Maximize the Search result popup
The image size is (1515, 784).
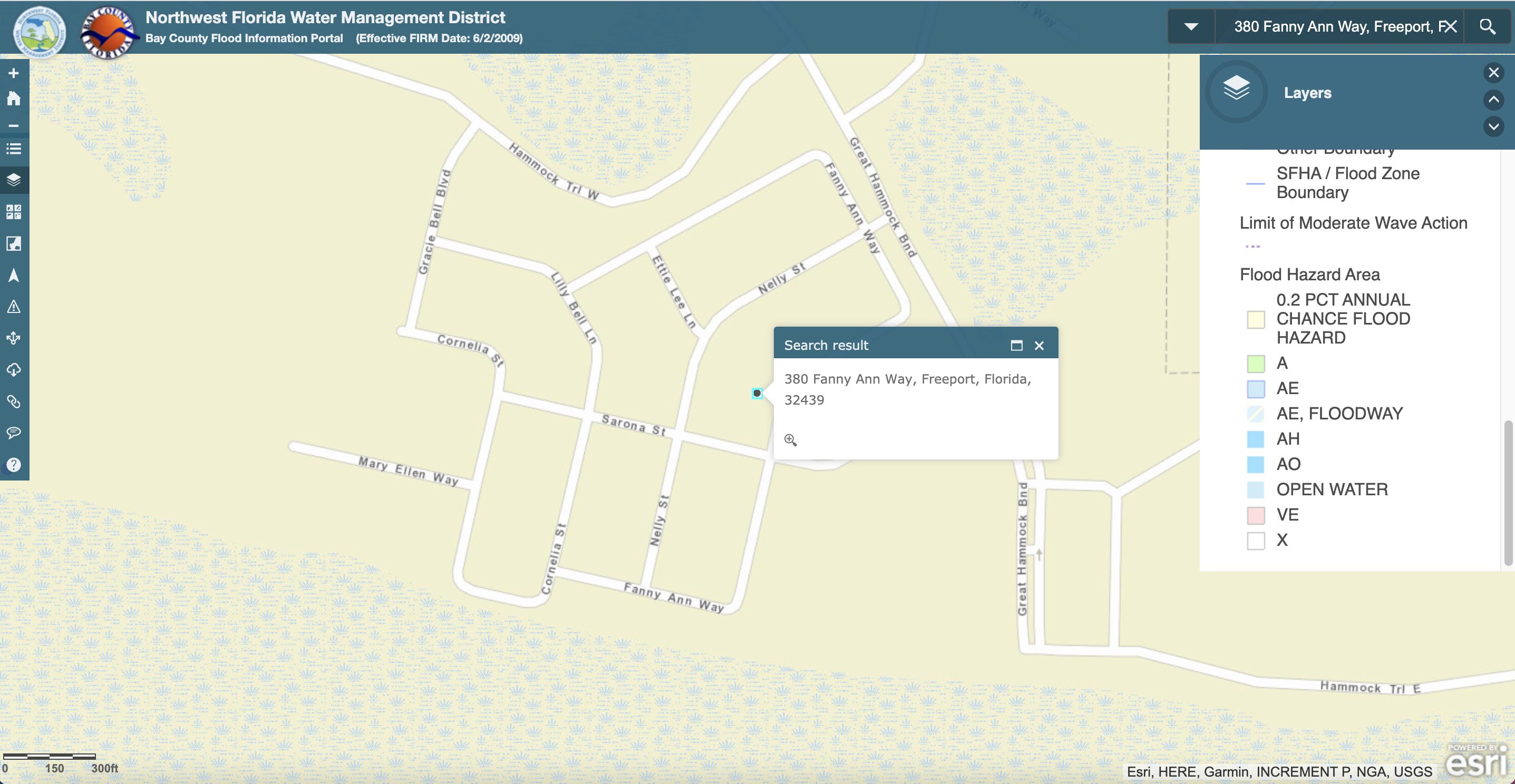coord(1017,346)
